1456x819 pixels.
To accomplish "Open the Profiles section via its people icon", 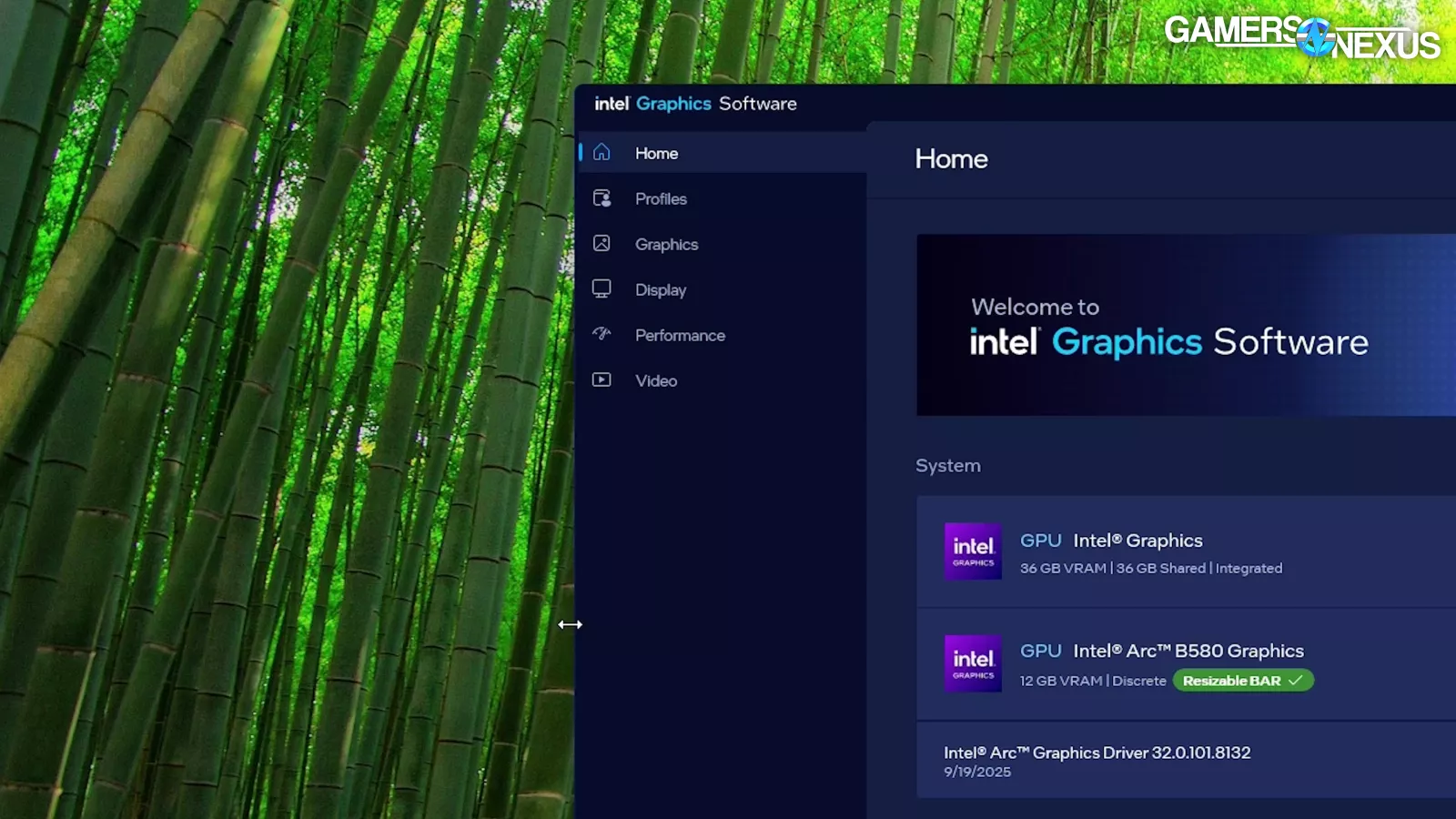I will click(x=602, y=198).
